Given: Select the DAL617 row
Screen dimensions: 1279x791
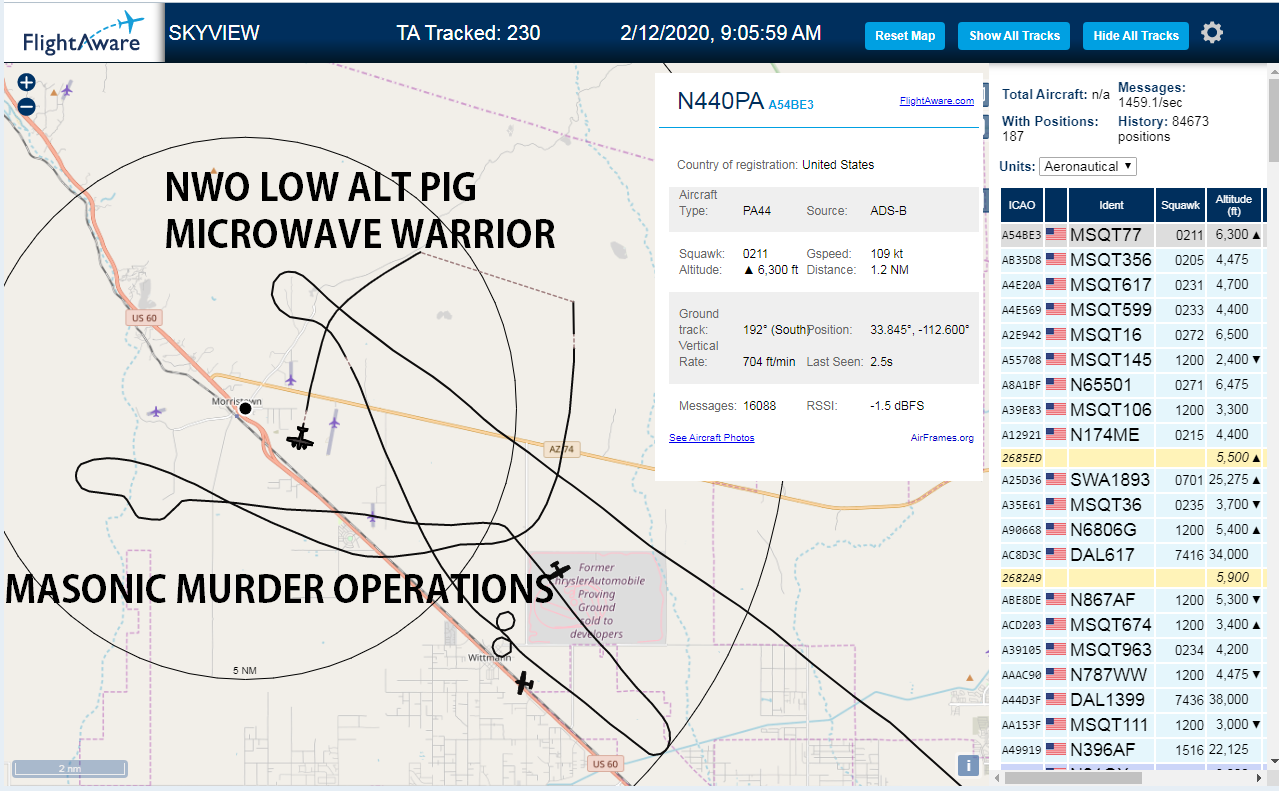Looking at the screenshot, I should pos(1135,554).
